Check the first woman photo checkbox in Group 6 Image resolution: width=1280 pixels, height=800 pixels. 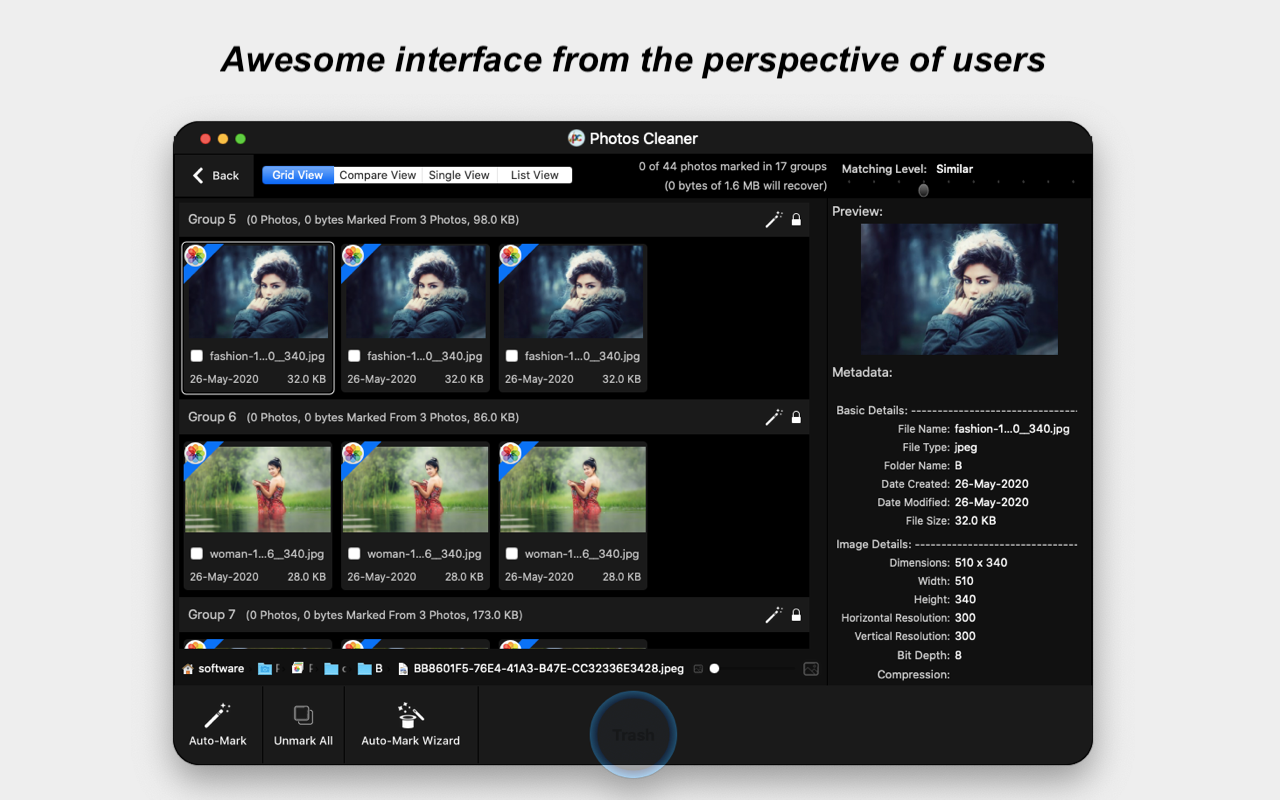pyautogui.click(x=197, y=554)
